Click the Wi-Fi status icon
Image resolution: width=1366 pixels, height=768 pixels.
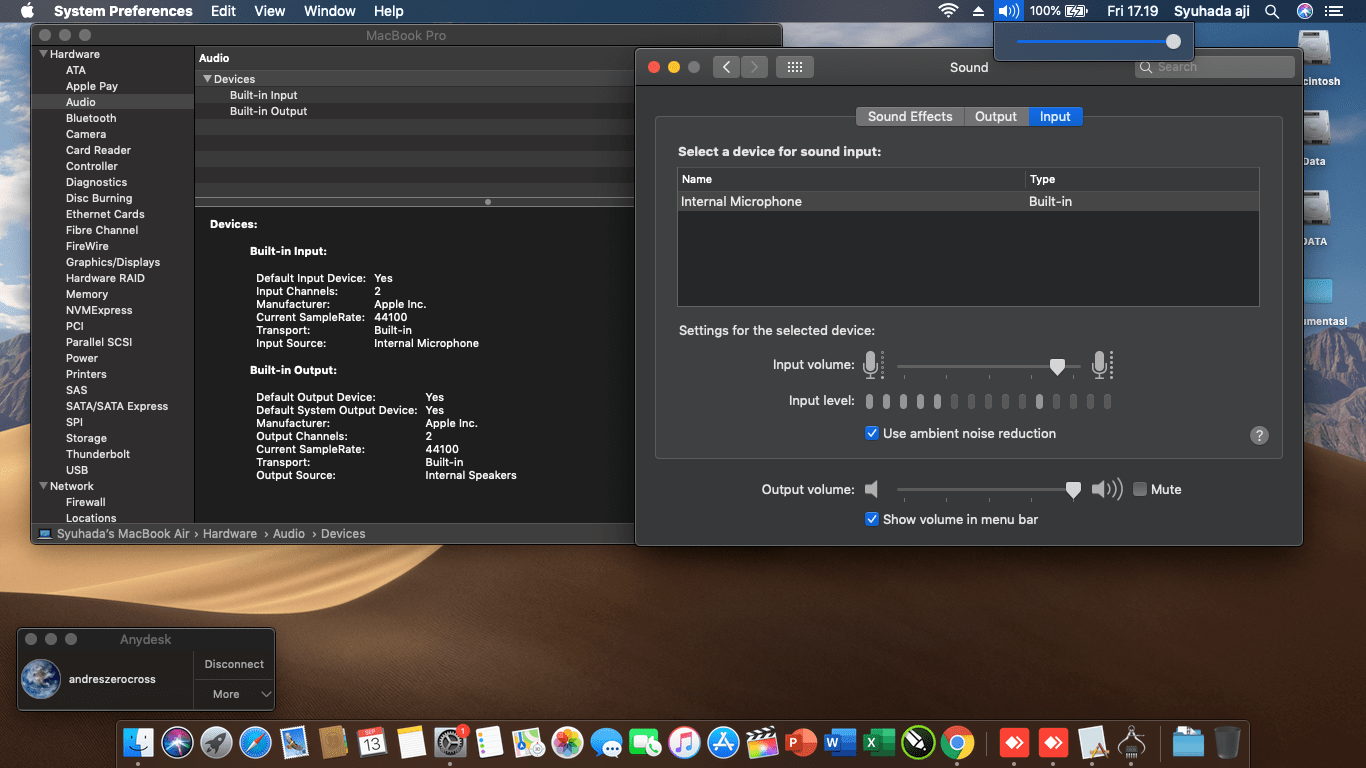(947, 11)
